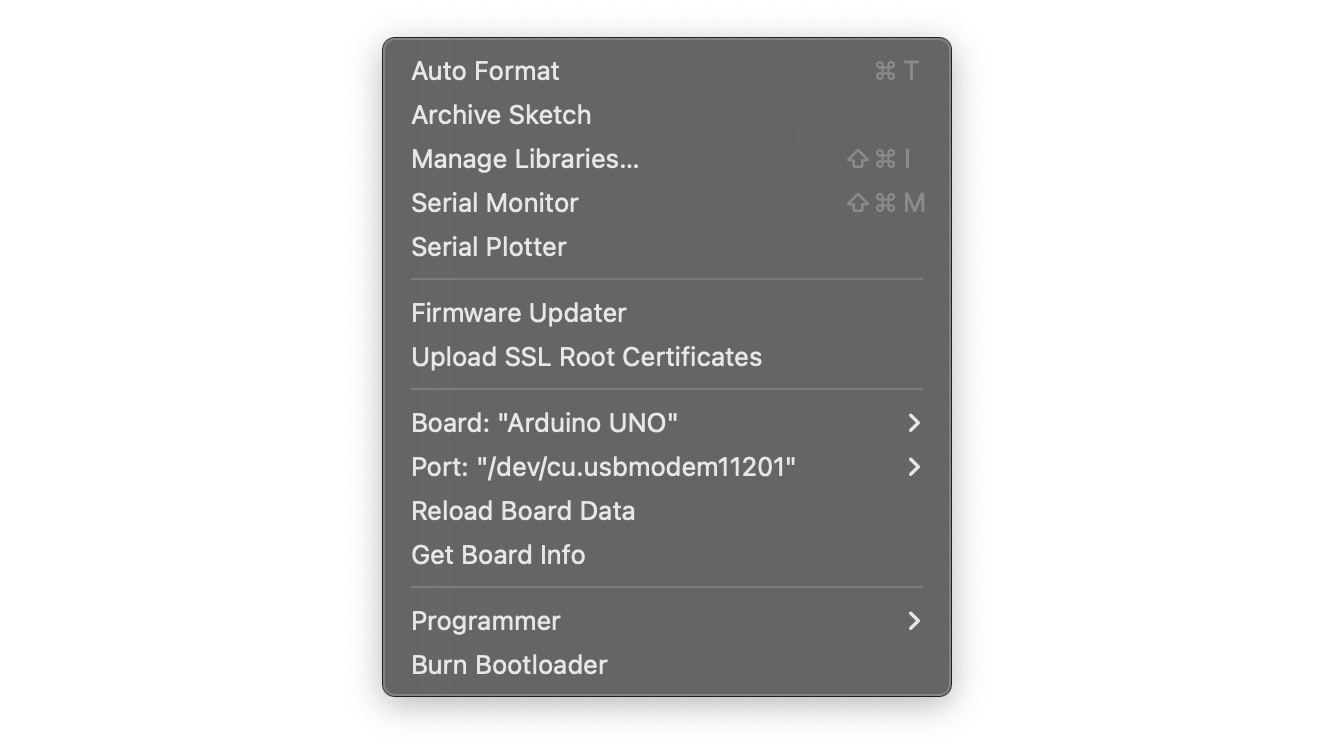
Task: Click the empty right side of Serial Plotter row
Action: [x=800, y=247]
